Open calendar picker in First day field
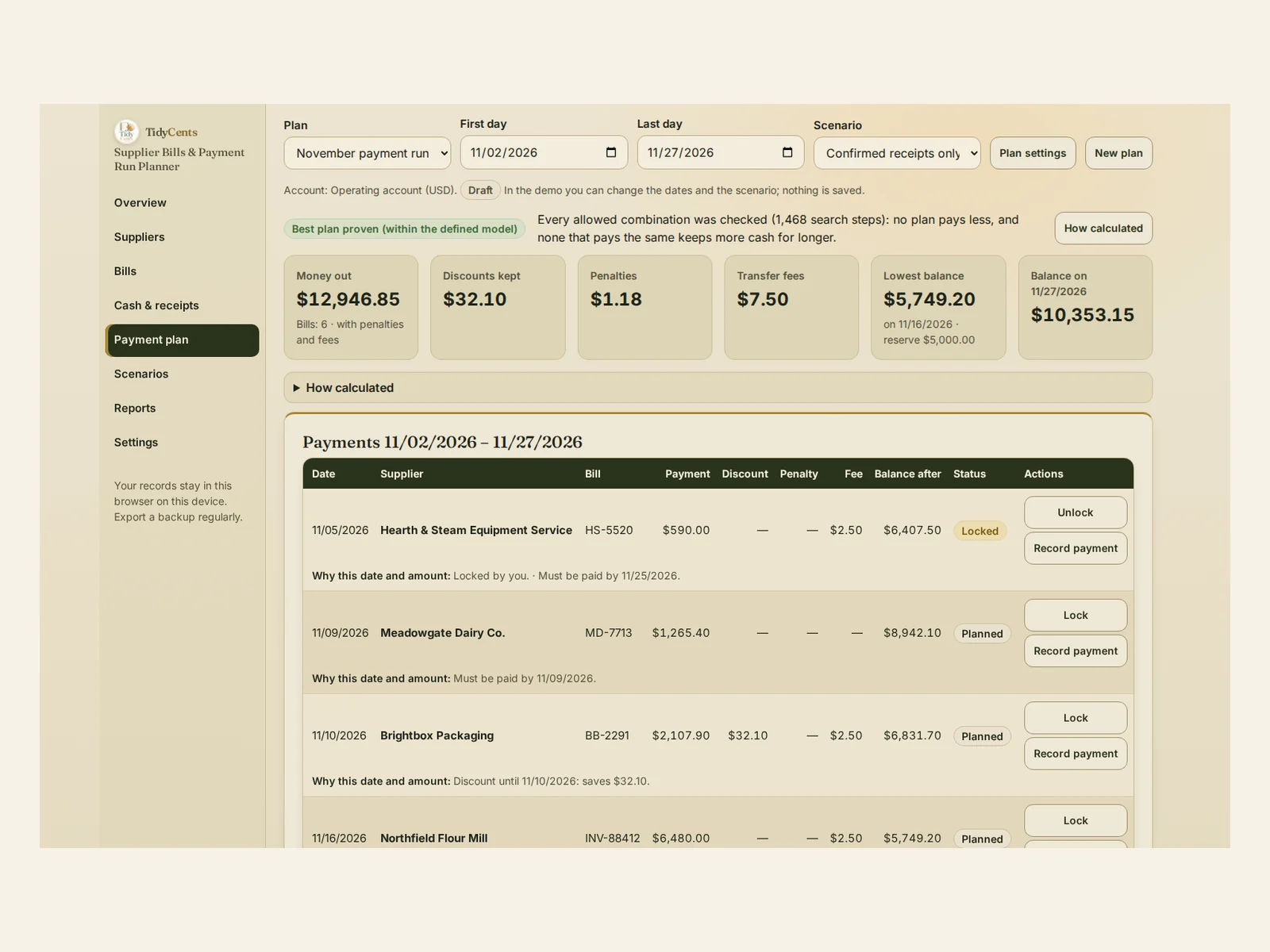Image resolution: width=1270 pixels, height=952 pixels. click(x=611, y=152)
